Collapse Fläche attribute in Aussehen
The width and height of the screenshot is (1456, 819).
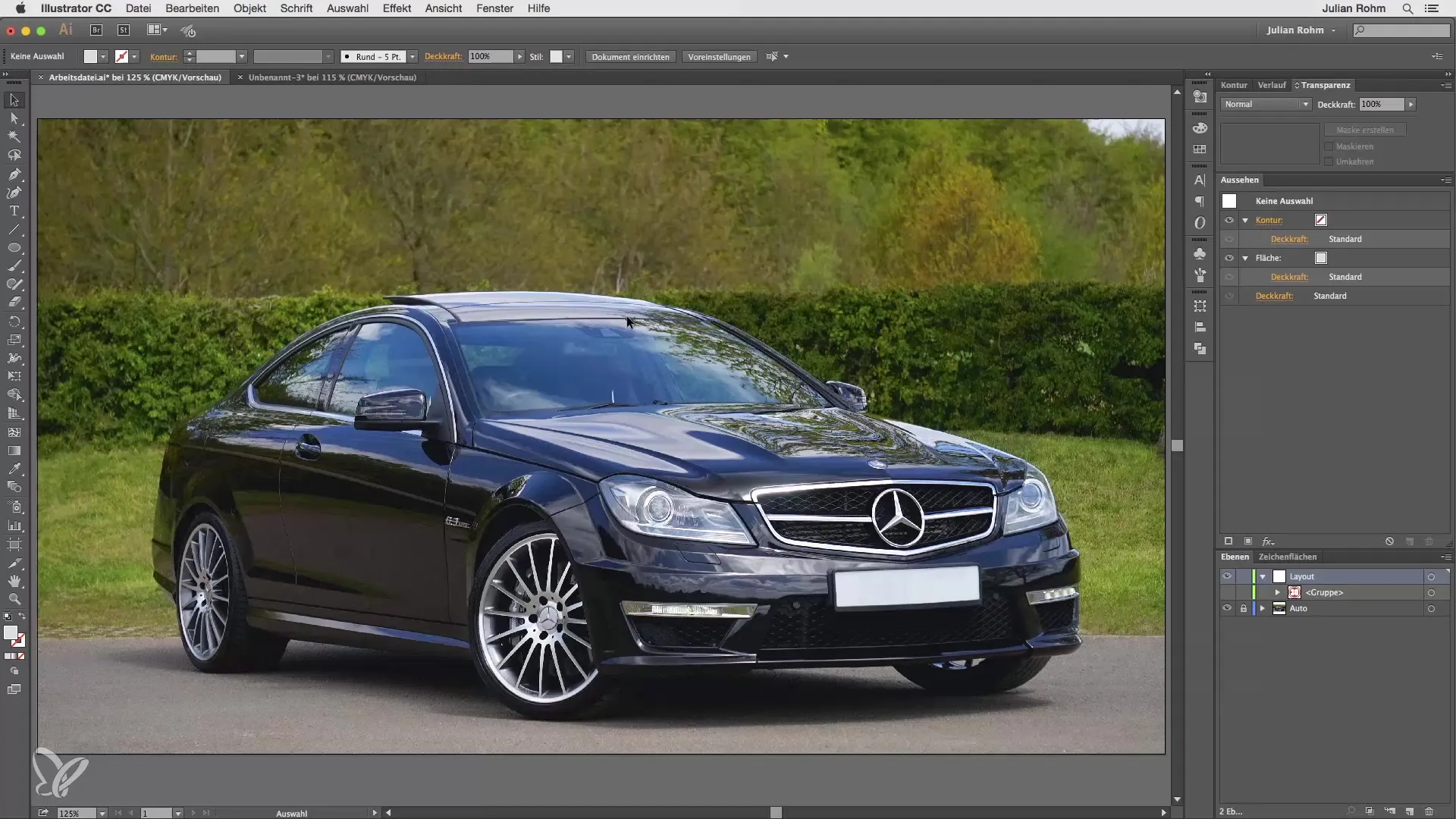click(1245, 258)
